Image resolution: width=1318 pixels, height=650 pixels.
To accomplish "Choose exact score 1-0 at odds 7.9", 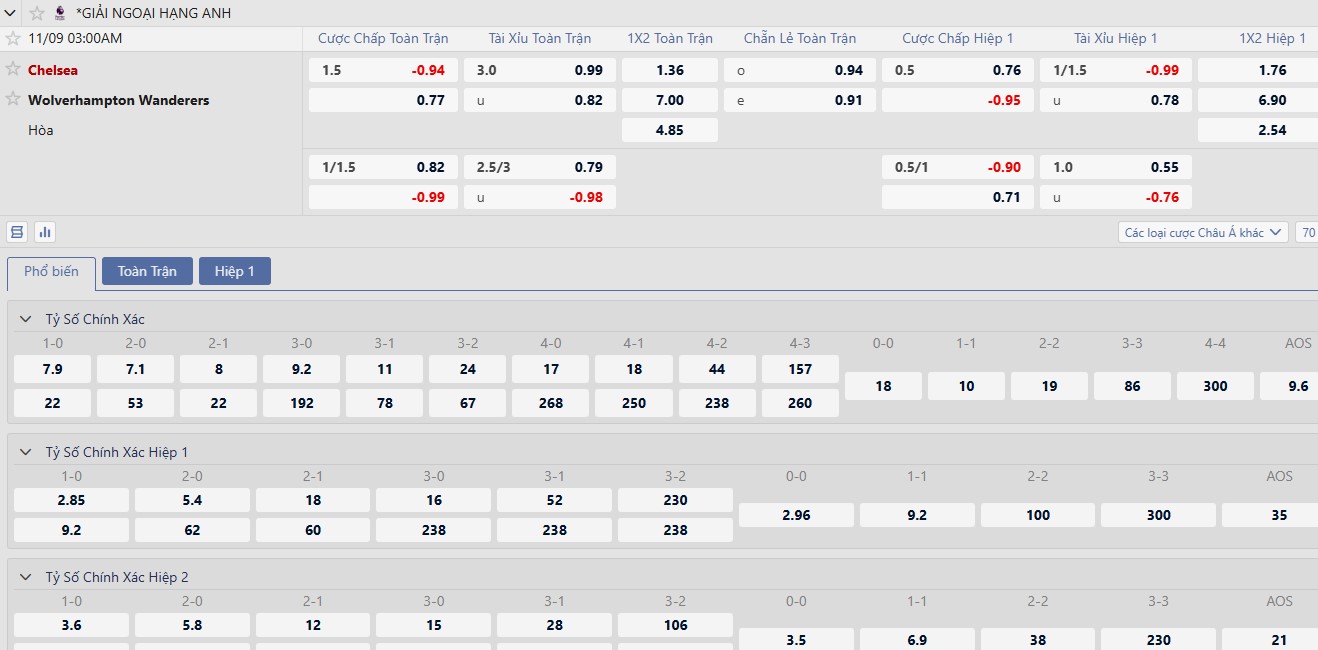I will pyautogui.click(x=52, y=369).
